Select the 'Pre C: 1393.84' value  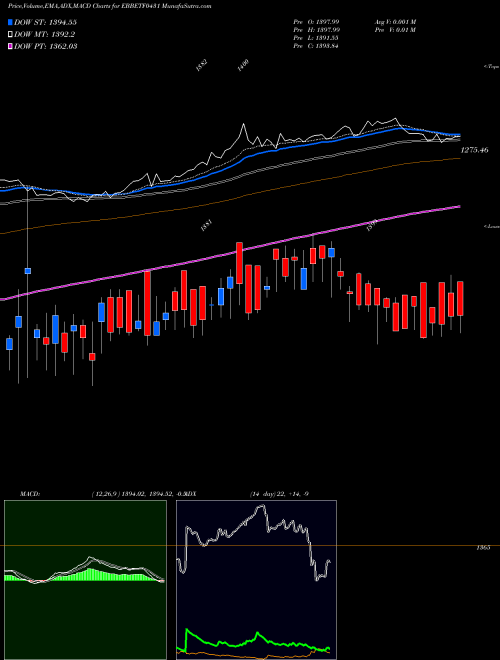click(316, 45)
